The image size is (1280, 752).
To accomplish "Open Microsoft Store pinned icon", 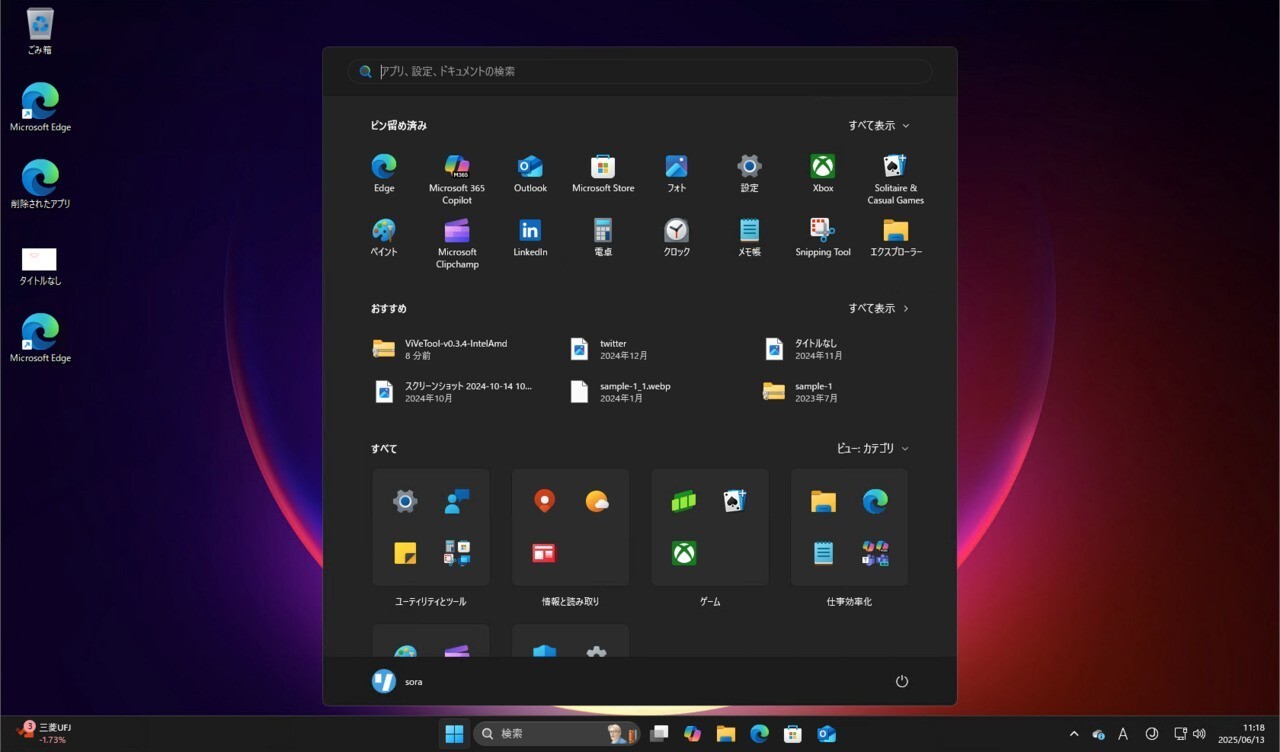I will point(603,167).
